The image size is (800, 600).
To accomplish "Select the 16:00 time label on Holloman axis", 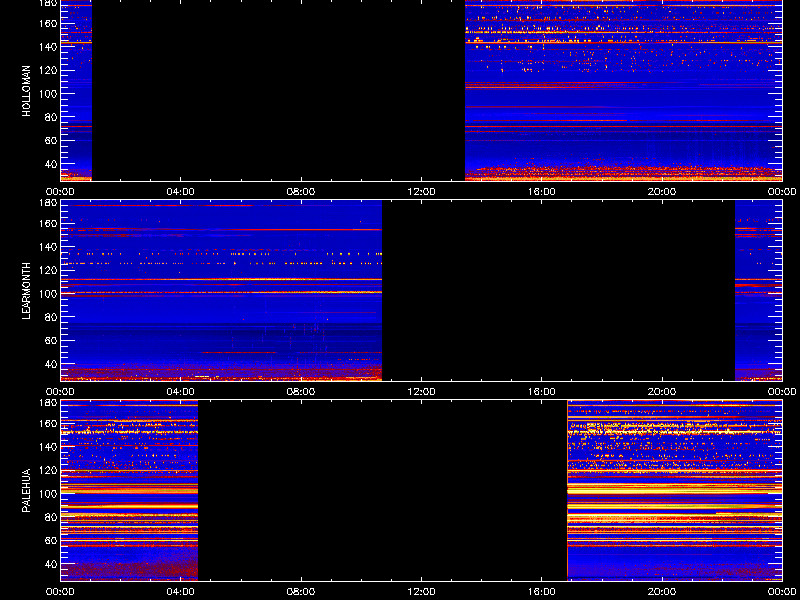I will [541, 192].
